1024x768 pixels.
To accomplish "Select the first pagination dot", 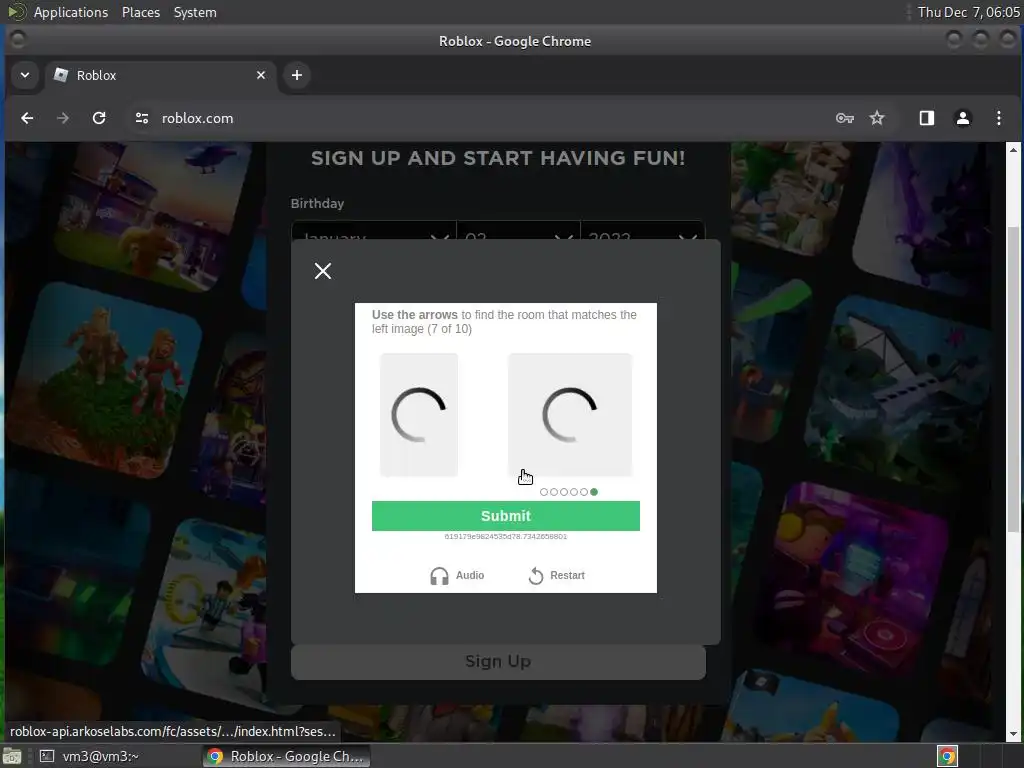I will coord(544,492).
